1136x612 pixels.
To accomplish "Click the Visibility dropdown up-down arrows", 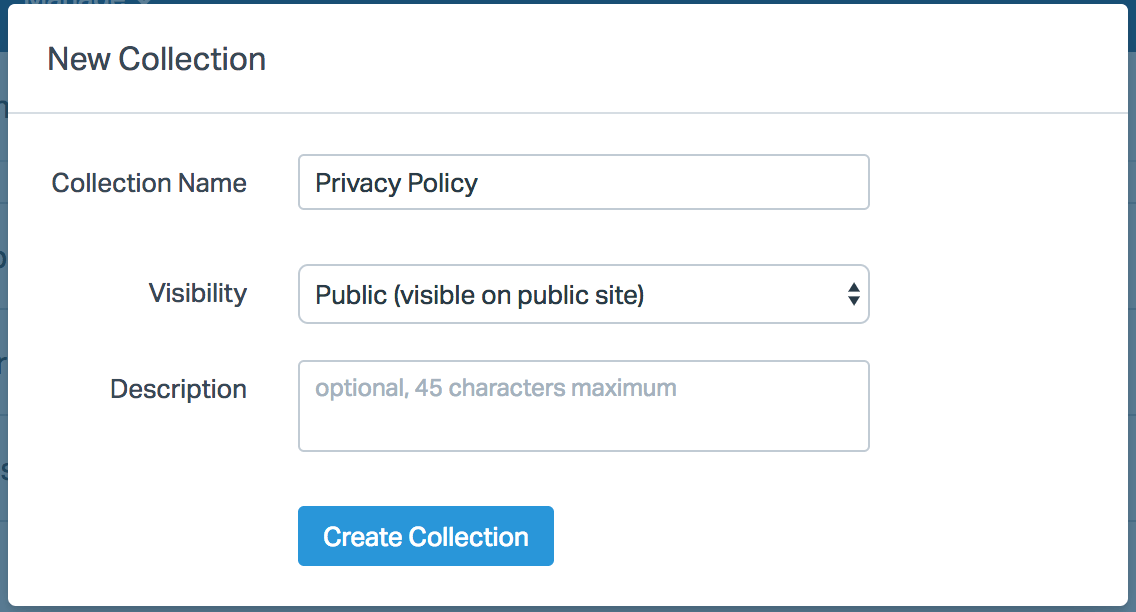I will click(853, 294).
